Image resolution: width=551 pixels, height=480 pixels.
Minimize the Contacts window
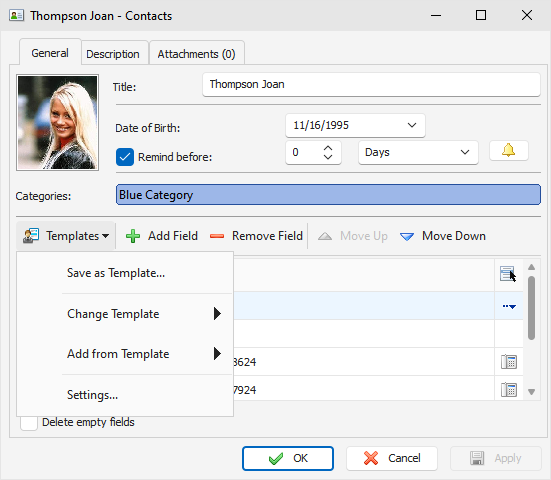436,15
